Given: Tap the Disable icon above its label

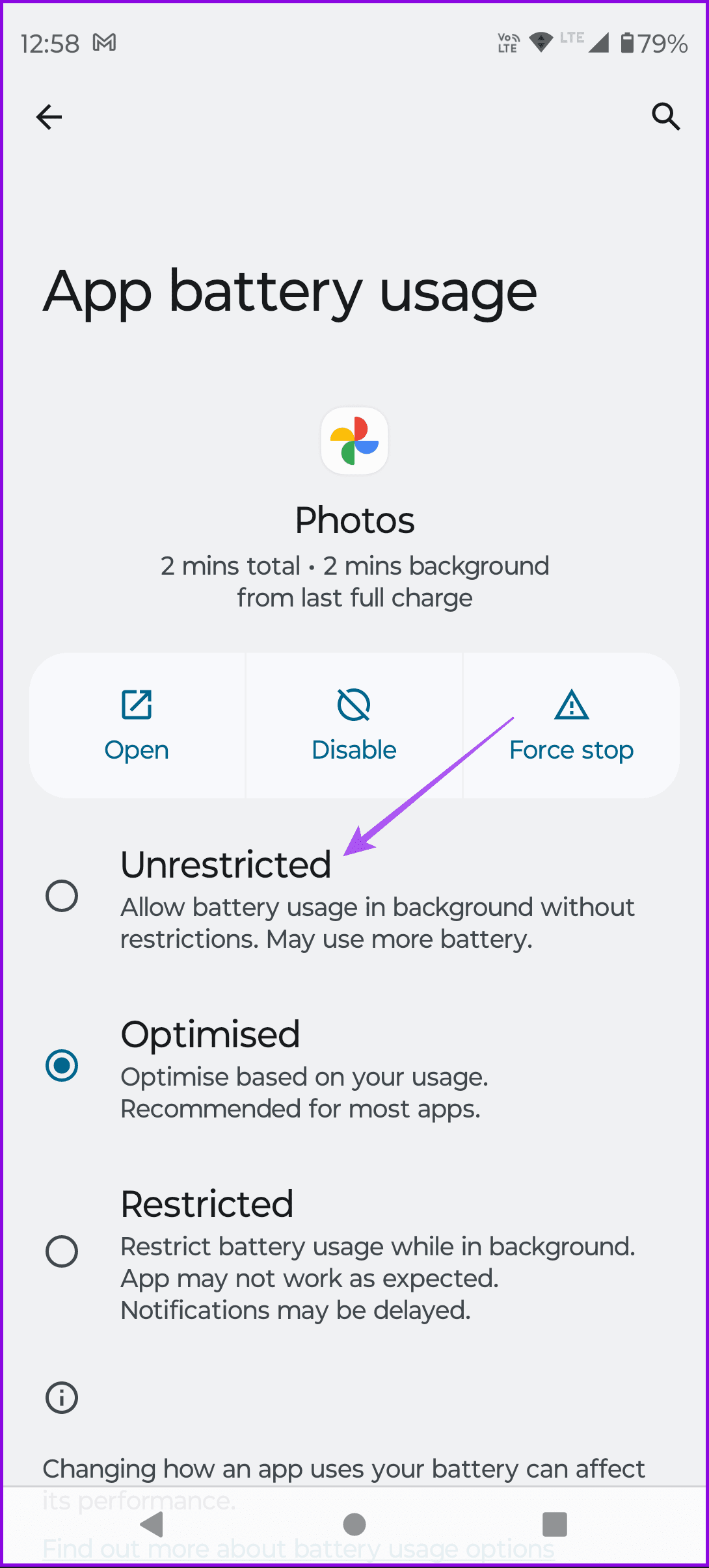Looking at the screenshot, I should click(354, 704).
